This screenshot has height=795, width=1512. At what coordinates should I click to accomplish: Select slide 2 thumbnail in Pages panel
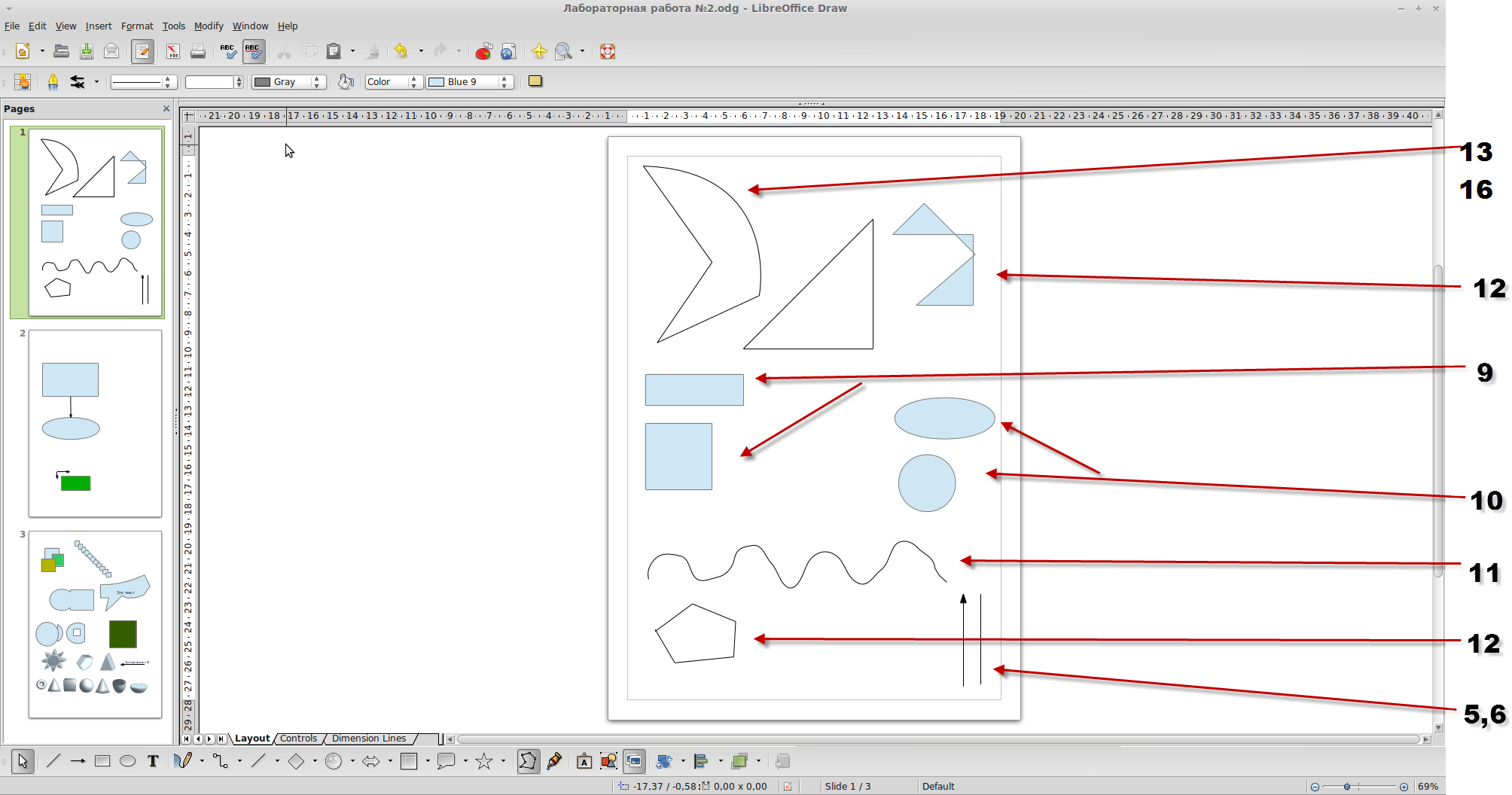tap(95, 423)
